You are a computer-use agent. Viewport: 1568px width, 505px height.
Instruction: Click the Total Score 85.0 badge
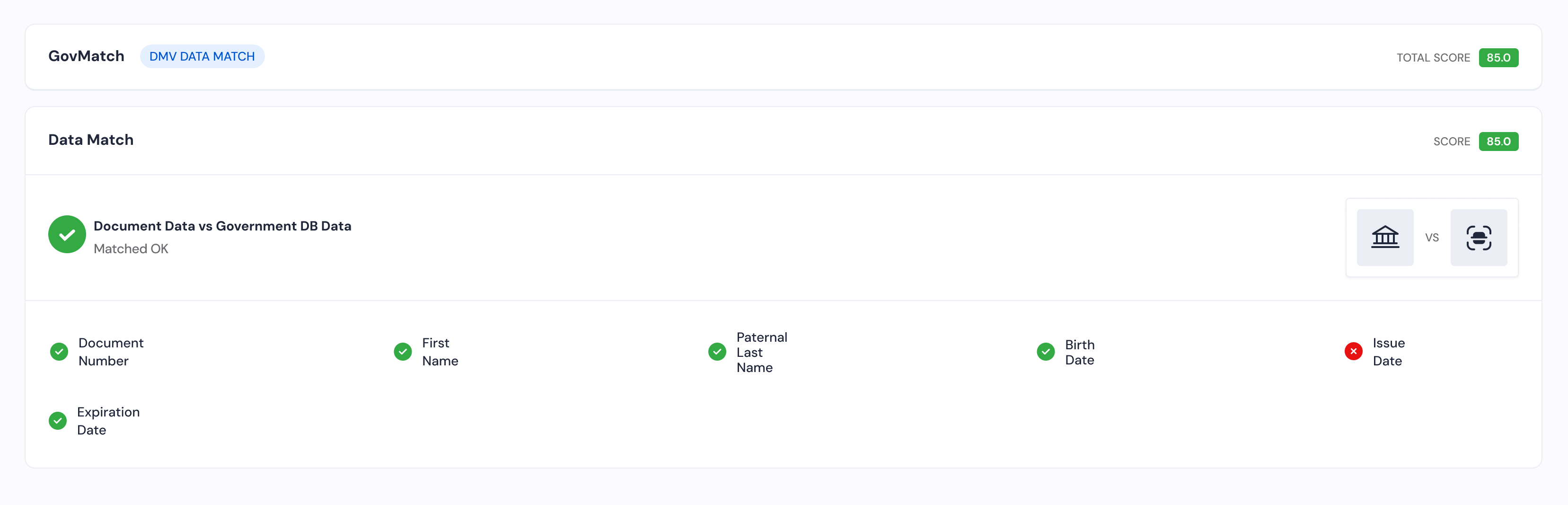(x=1498, y=58)
